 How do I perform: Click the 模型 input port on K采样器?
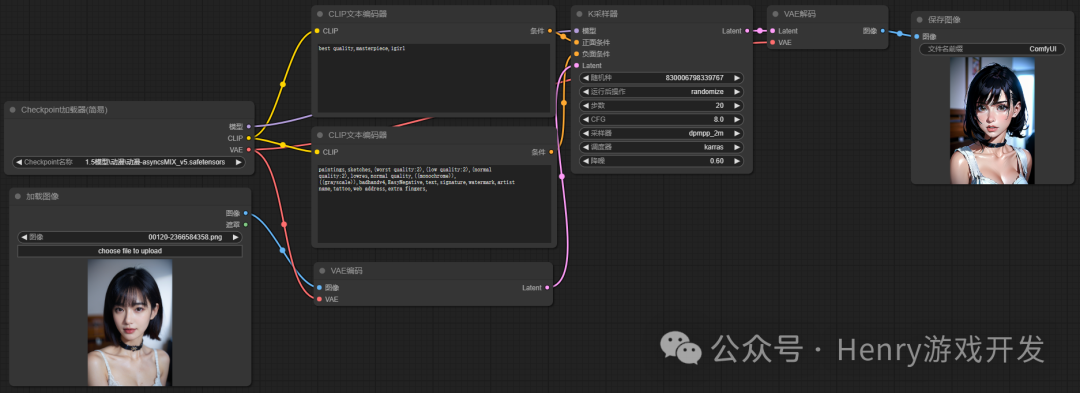pyautogui.click(x=577, y=31)
